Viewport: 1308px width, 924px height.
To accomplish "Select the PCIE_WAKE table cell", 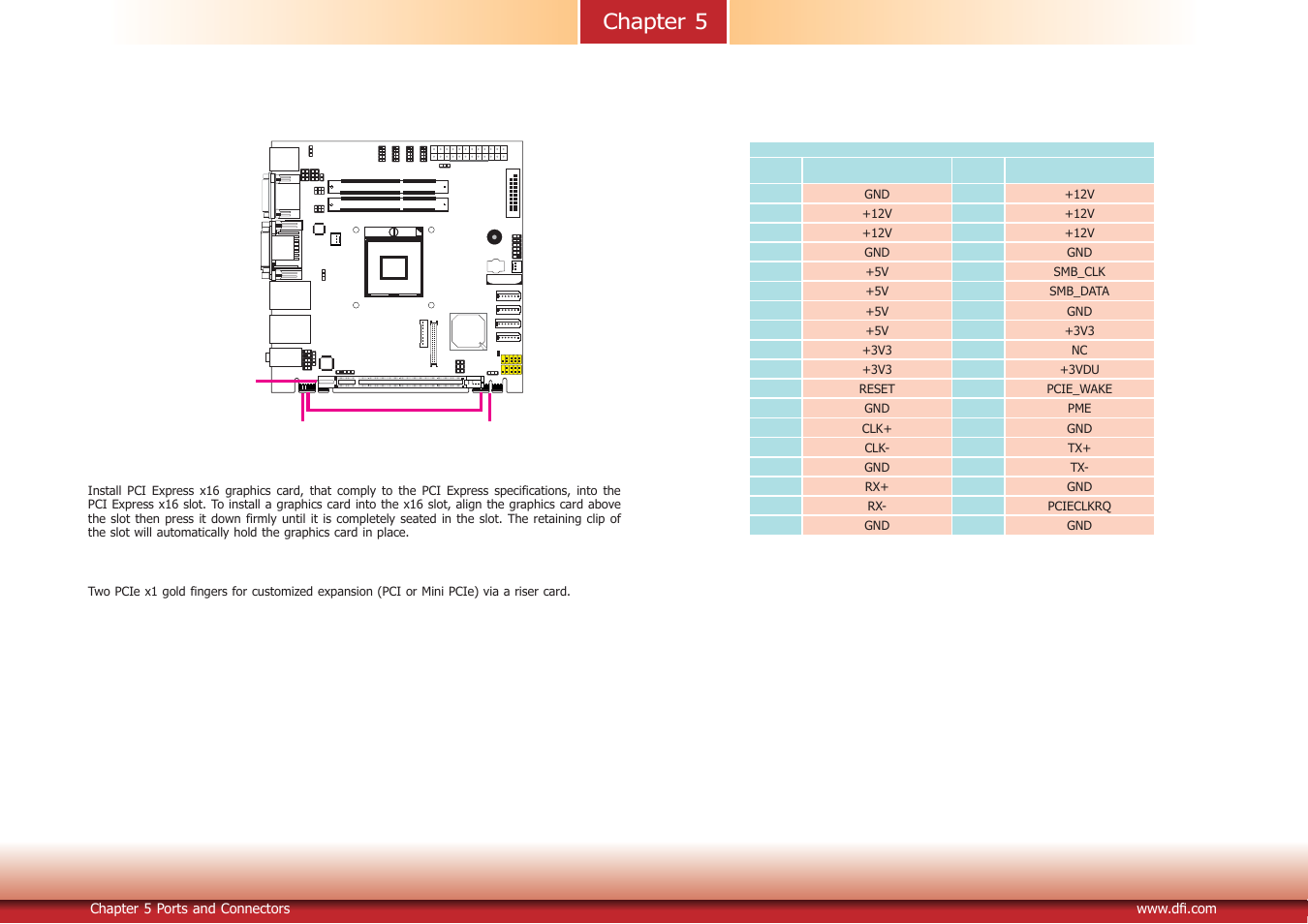I will point(1079,389).
